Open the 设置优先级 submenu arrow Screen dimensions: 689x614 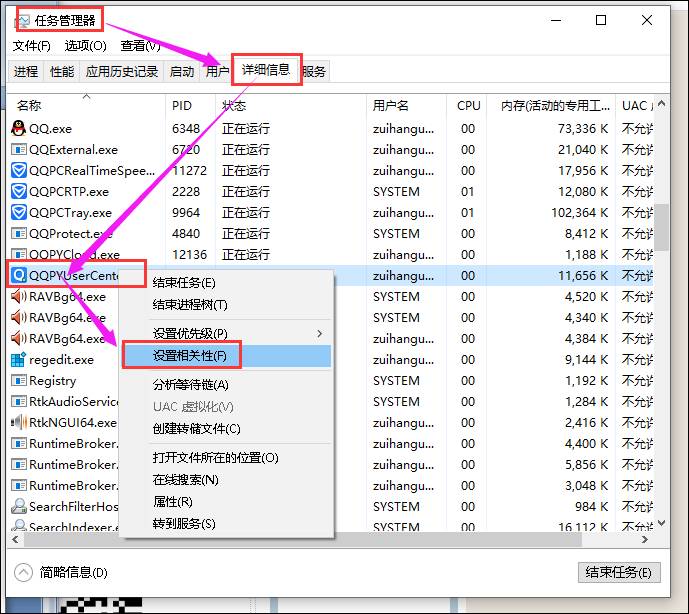tap(320, 334)
